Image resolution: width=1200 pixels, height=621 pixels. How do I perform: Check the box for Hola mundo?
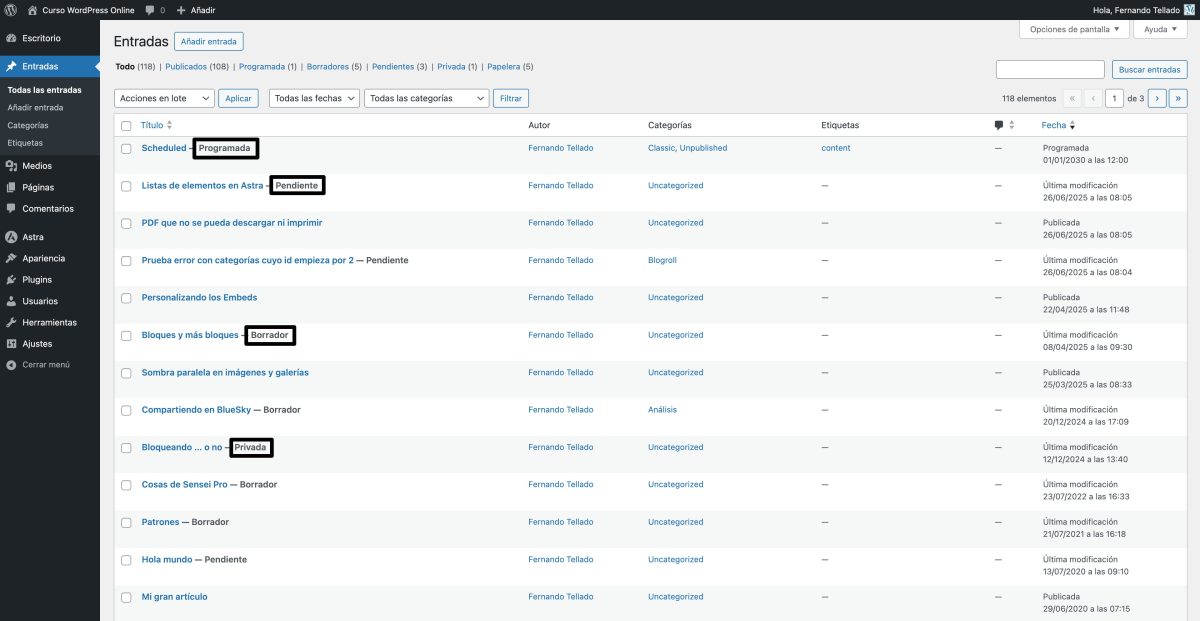pos(126,560)
